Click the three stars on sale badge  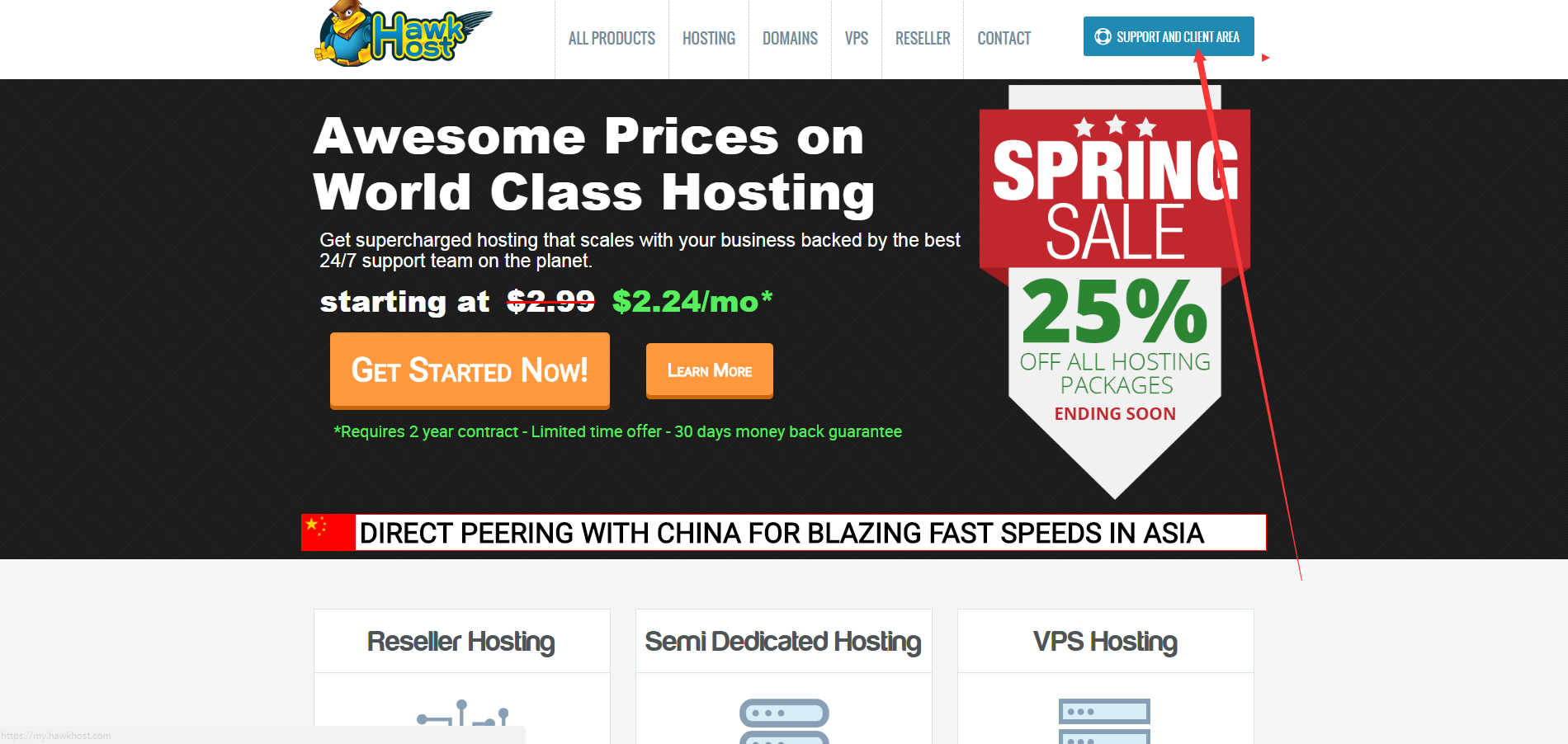pyautogui.click(x=1115, y=126)
